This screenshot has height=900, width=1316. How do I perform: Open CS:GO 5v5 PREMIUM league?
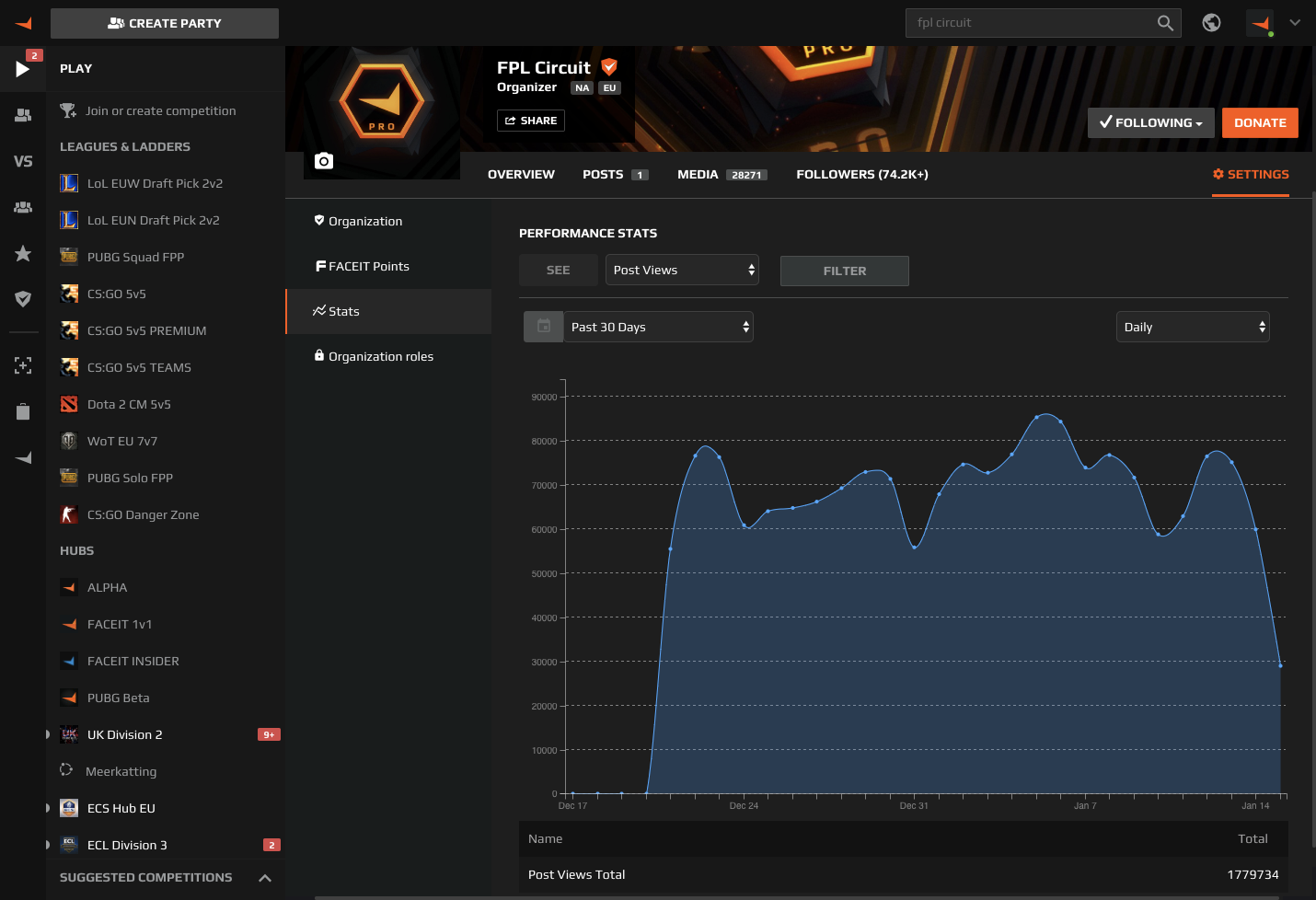[x=133, y=330]
